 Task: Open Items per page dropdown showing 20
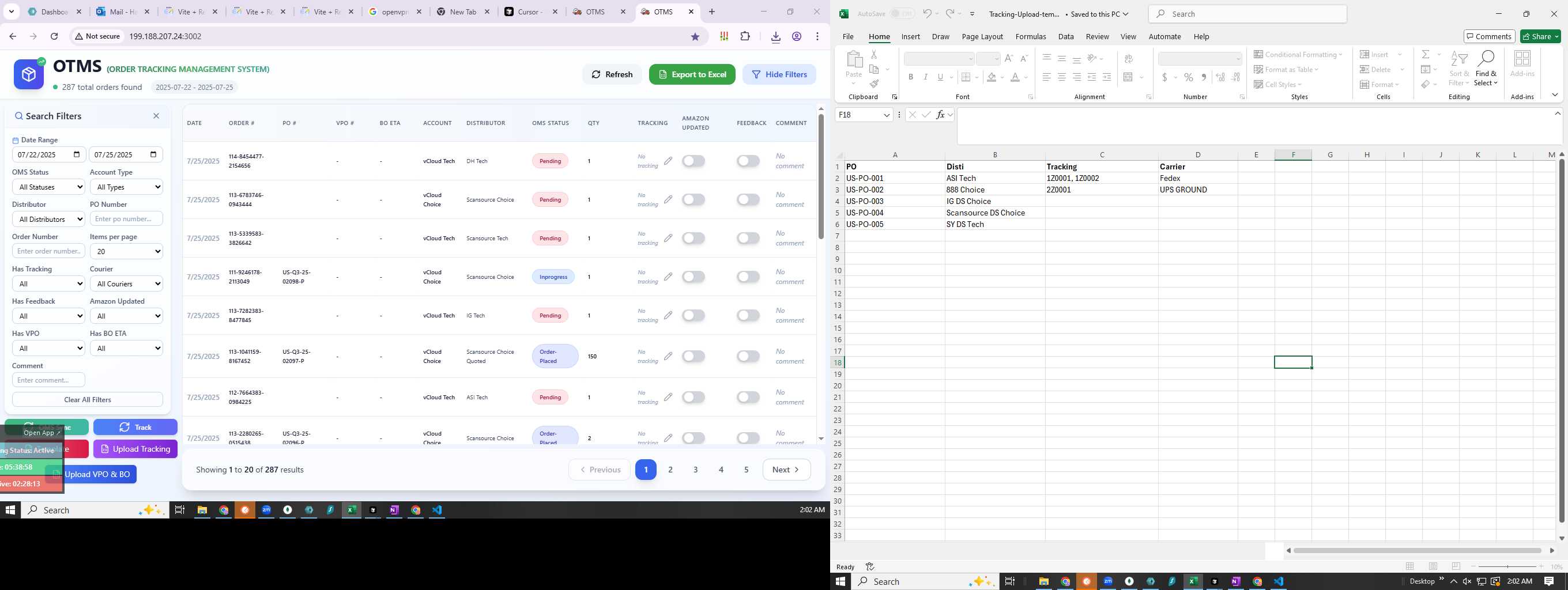[x=127, y=251]
